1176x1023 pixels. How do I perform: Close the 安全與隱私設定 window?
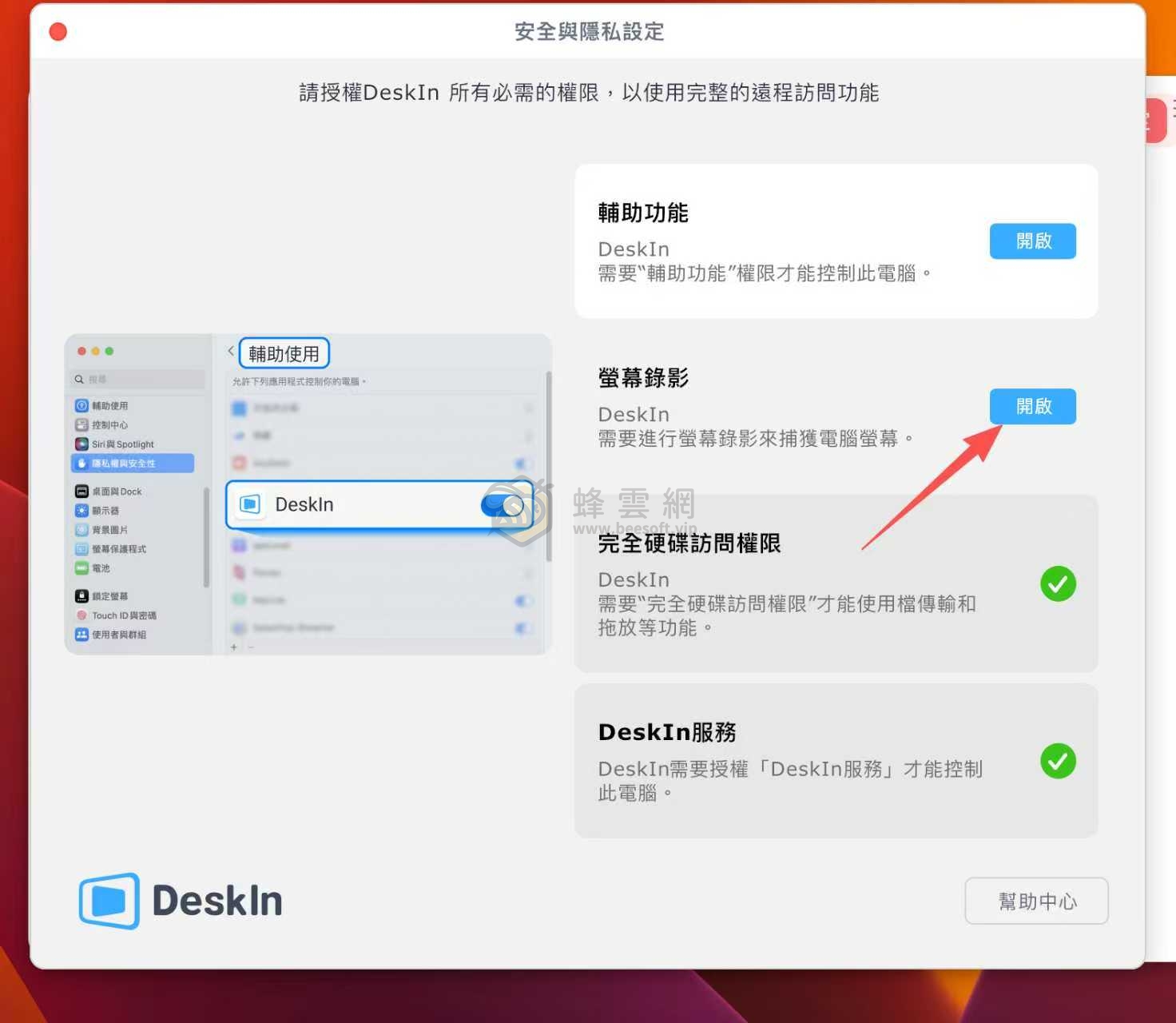click(x=58, y=31)
